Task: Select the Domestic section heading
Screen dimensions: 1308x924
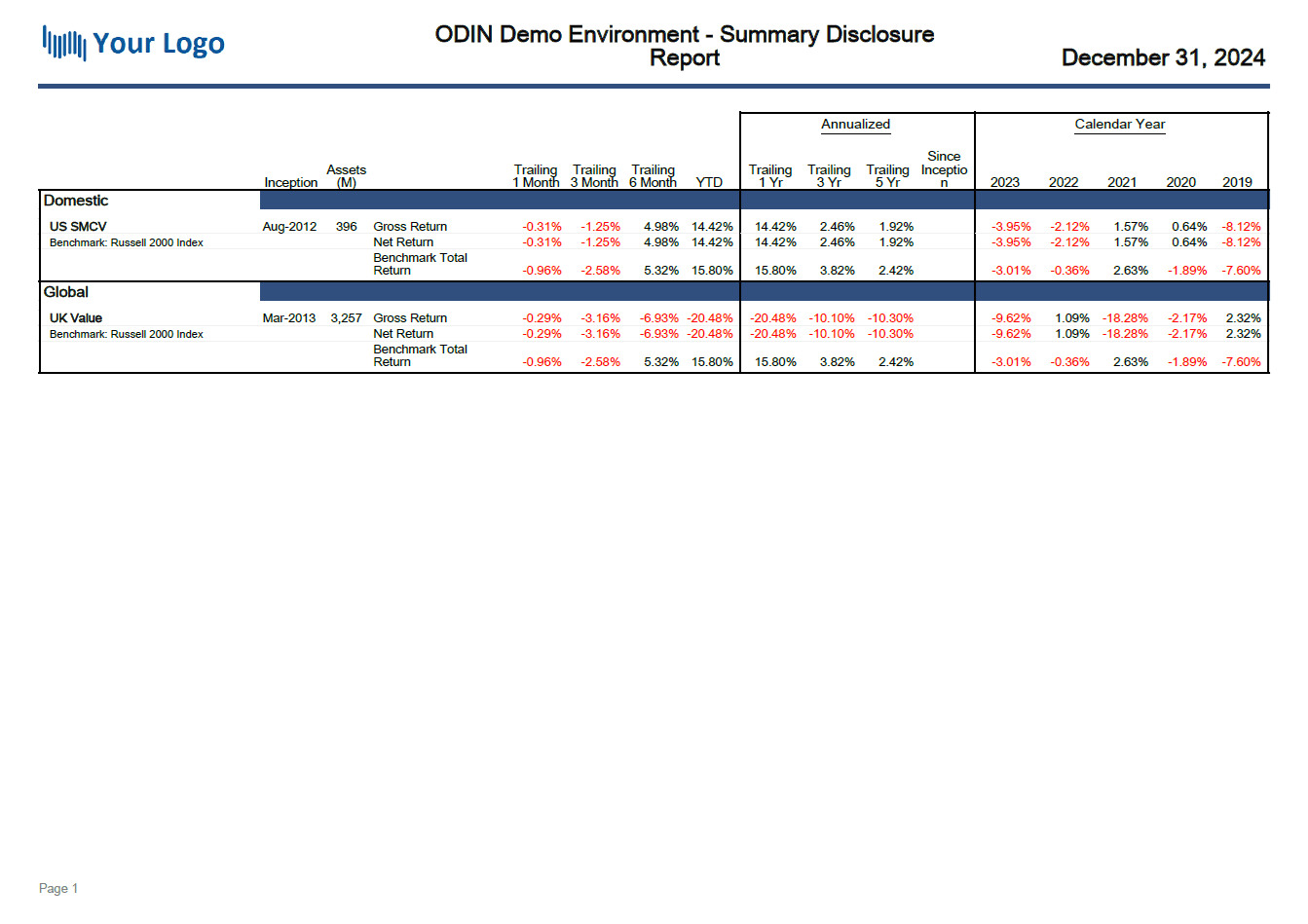Action: click(x=76, y=201)
